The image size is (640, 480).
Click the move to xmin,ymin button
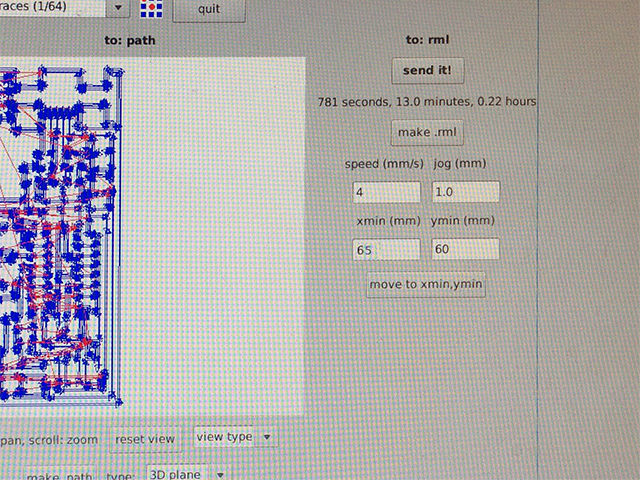[426, 284]
